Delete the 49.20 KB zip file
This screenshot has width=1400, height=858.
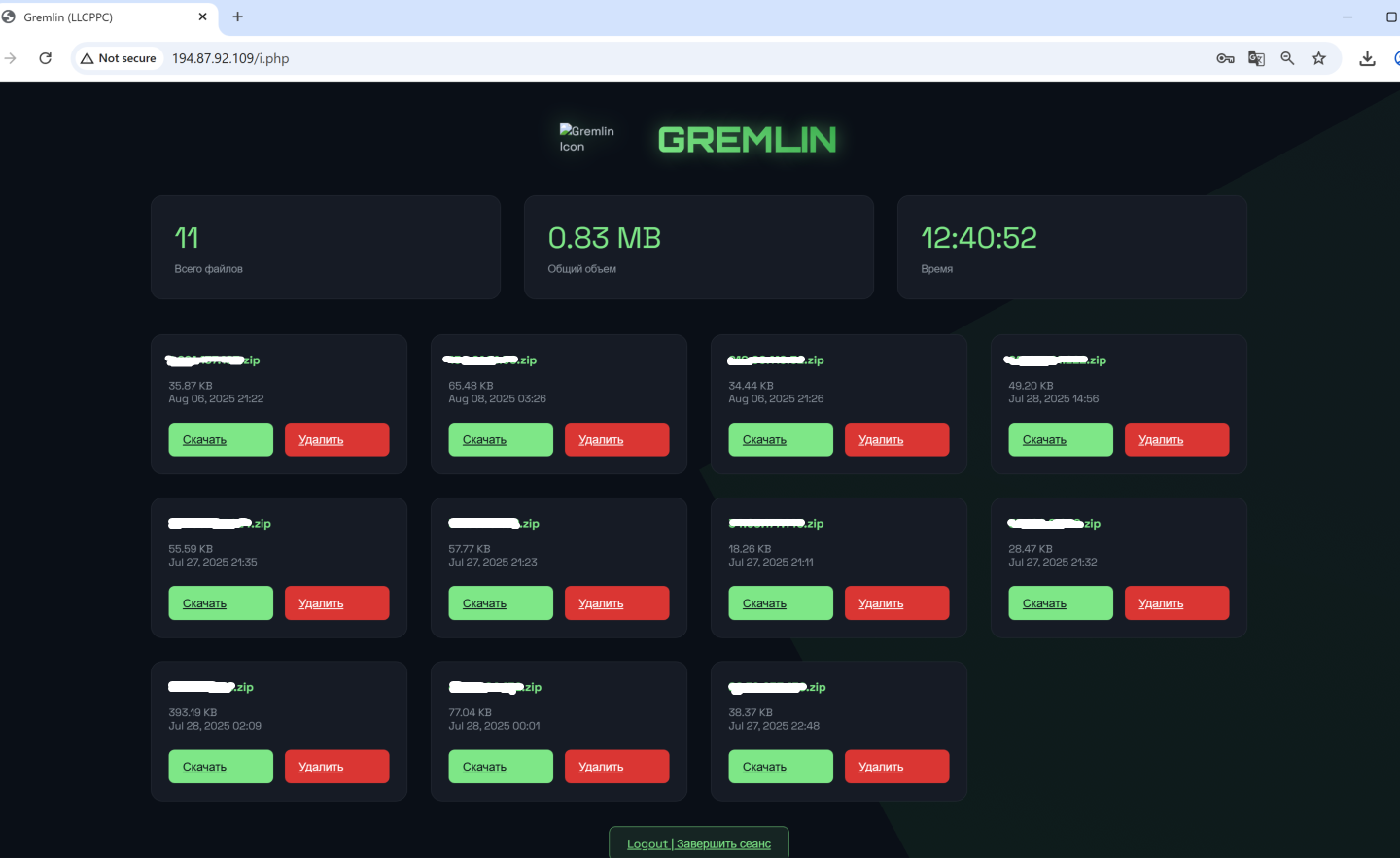coord(1177,439)
